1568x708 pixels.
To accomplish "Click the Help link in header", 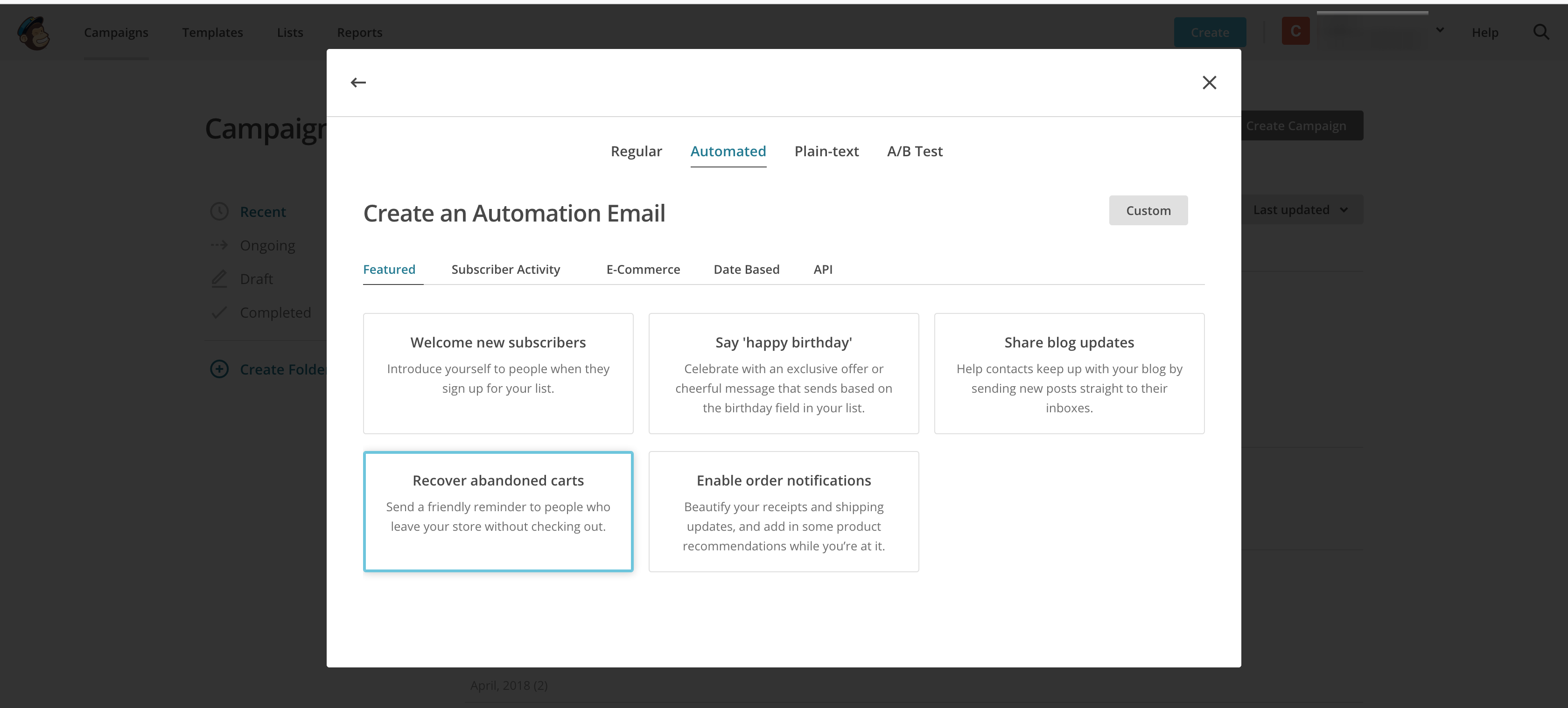I will (1484, 32).
